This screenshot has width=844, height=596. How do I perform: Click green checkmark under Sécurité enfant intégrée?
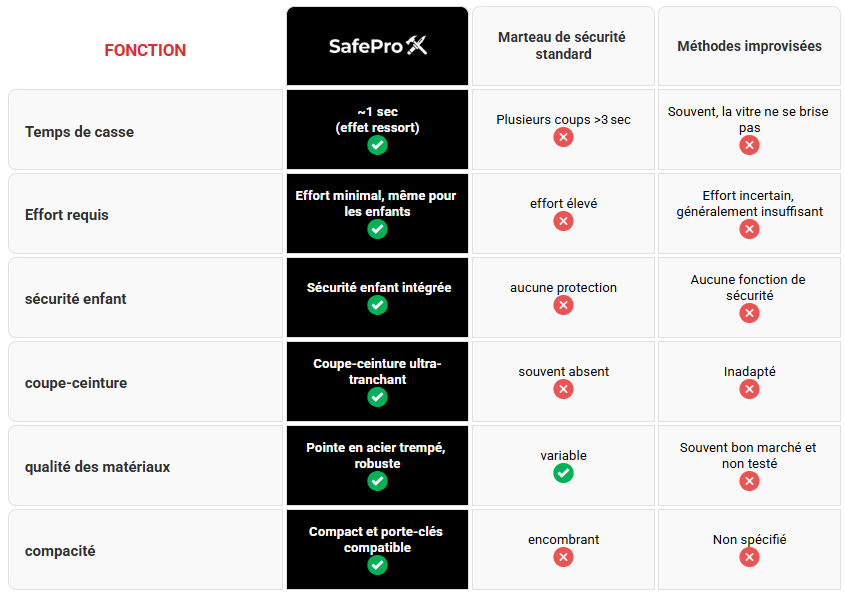377,305
